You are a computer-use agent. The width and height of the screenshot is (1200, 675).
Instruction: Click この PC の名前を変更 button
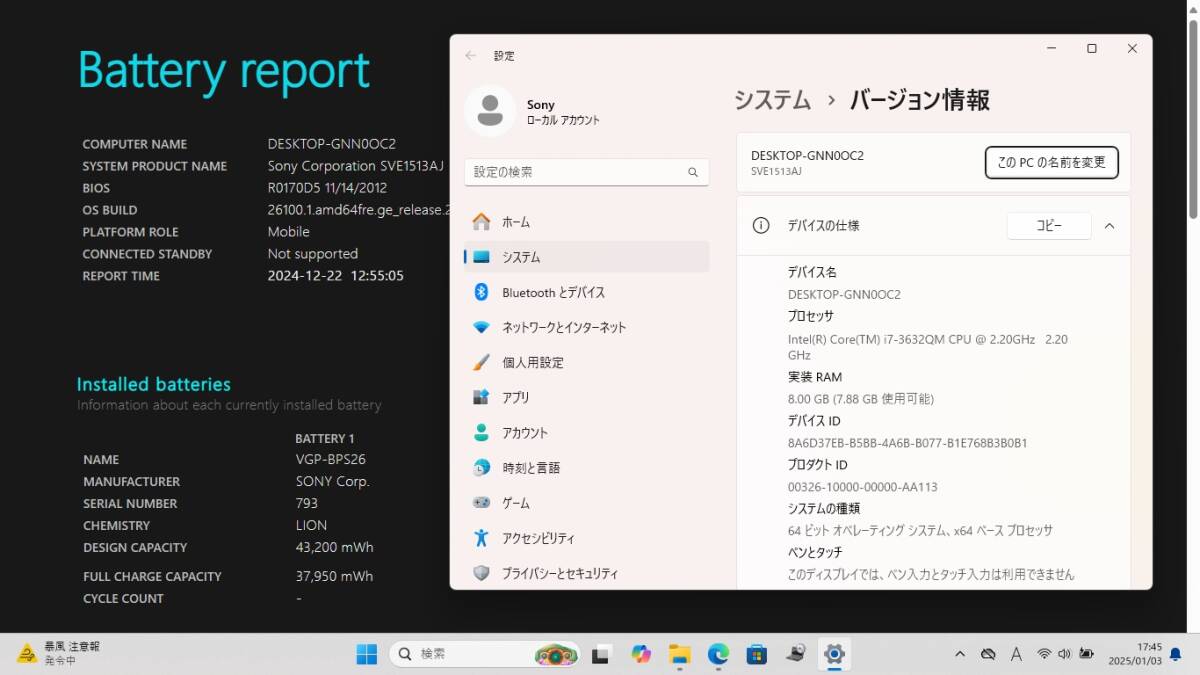(1051, 162)
